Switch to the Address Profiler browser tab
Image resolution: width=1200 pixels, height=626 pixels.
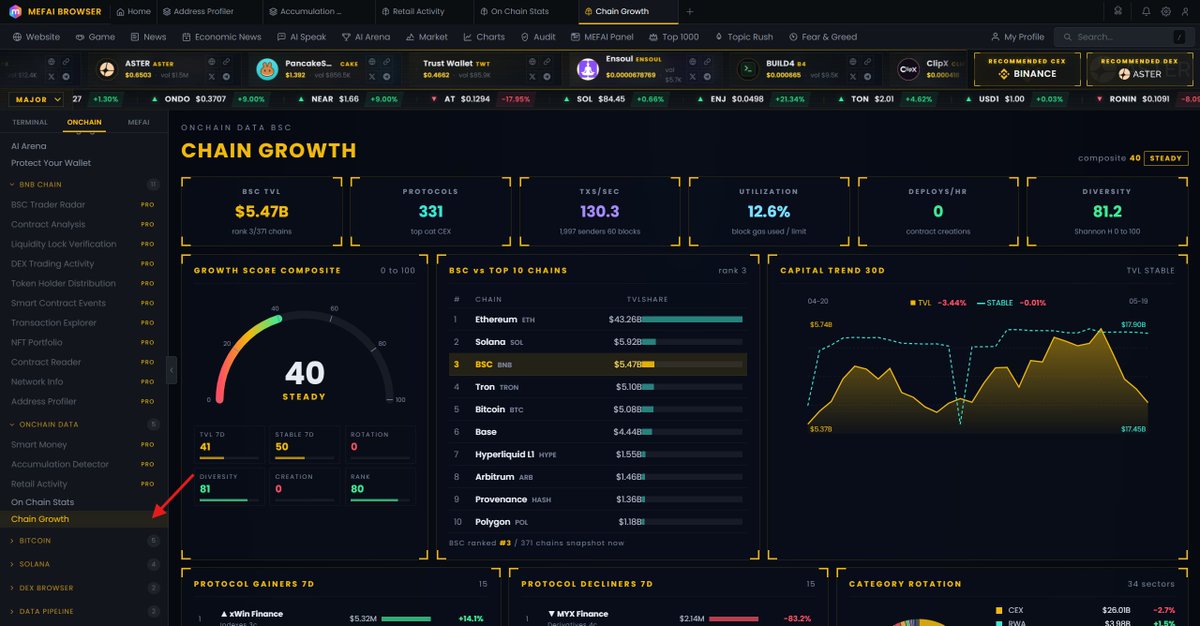212,11
